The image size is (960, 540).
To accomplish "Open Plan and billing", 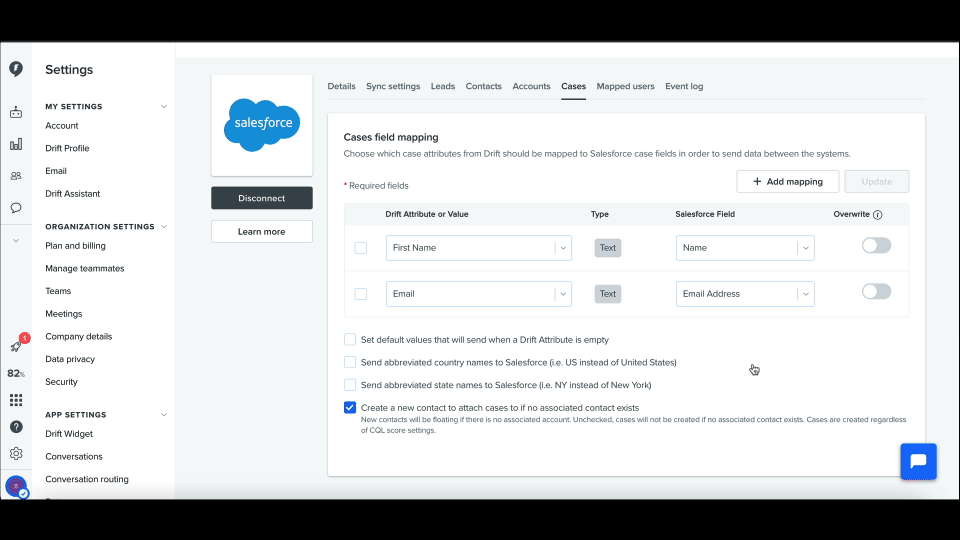I will click(x=75, y=246).
